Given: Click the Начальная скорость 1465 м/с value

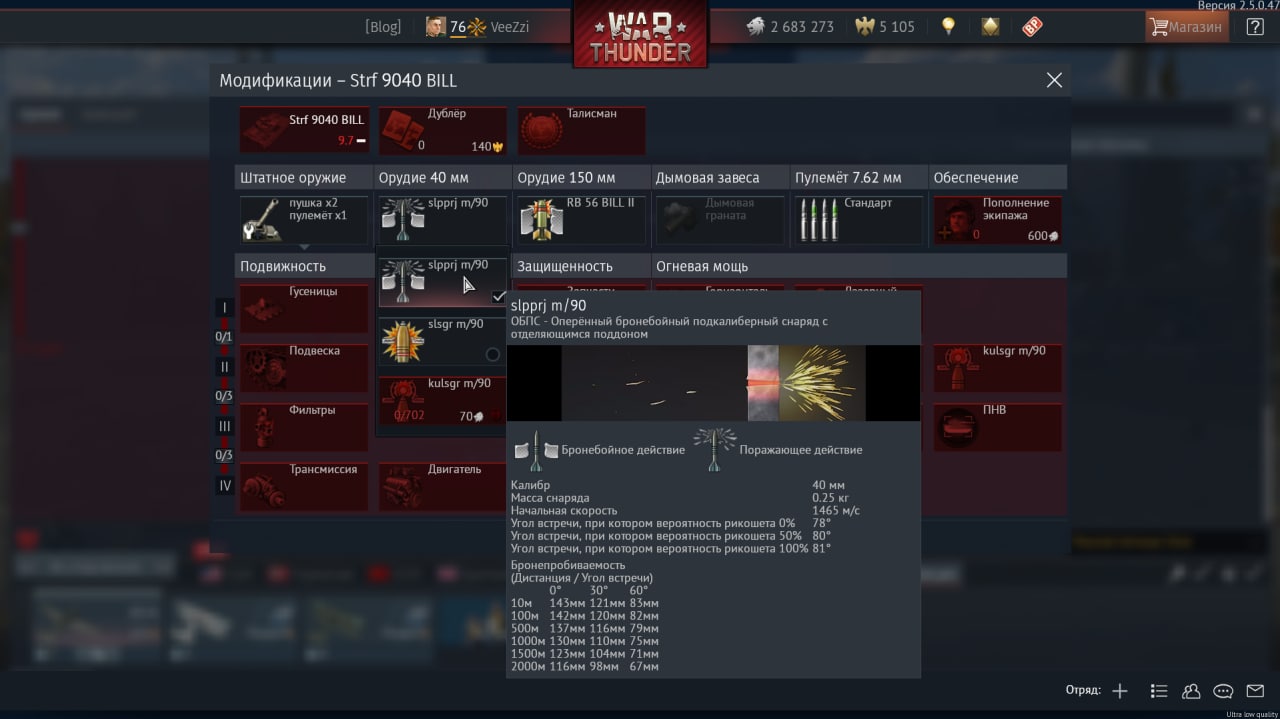Looking at the screenshot, I should tap(836, 510).
